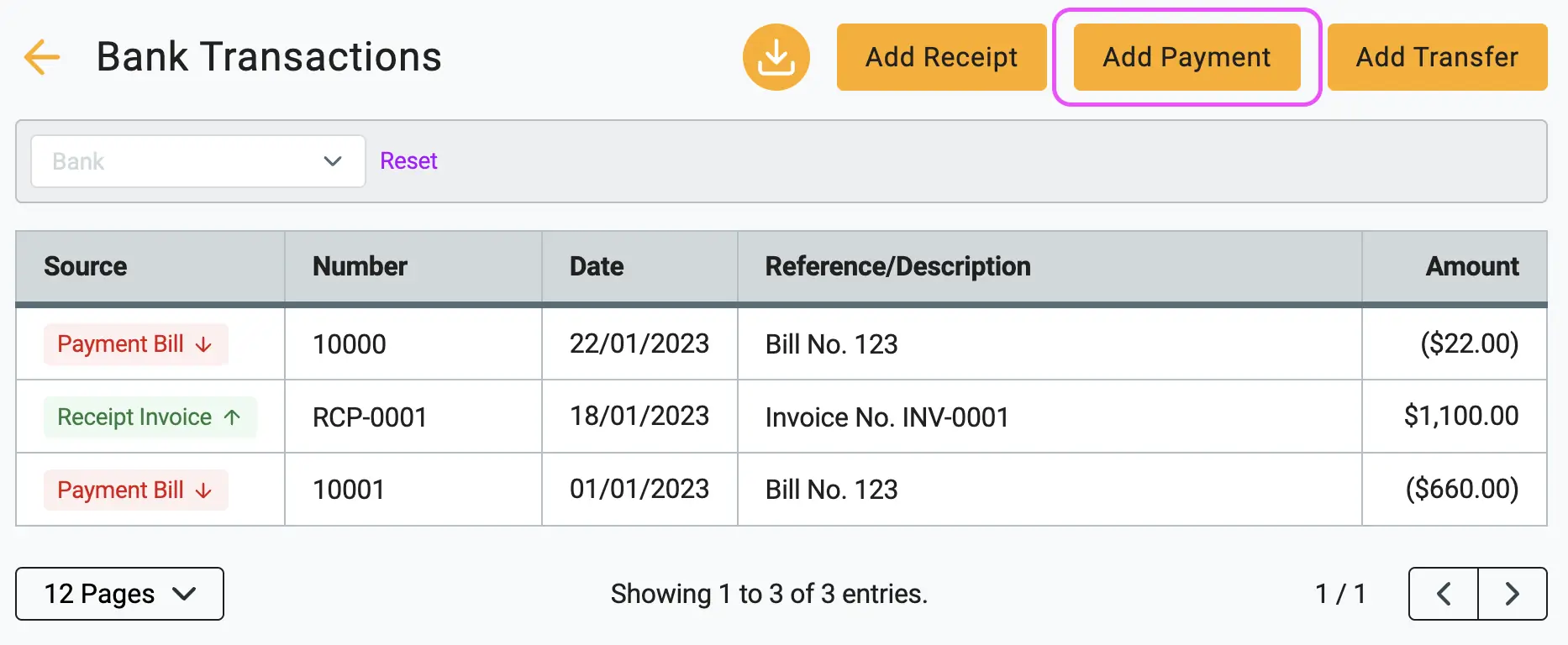Click Bill No. 123 dated 22/01/2023
Image resolution: width=1568 pixels, height=645 pixels.
point(832,344)
